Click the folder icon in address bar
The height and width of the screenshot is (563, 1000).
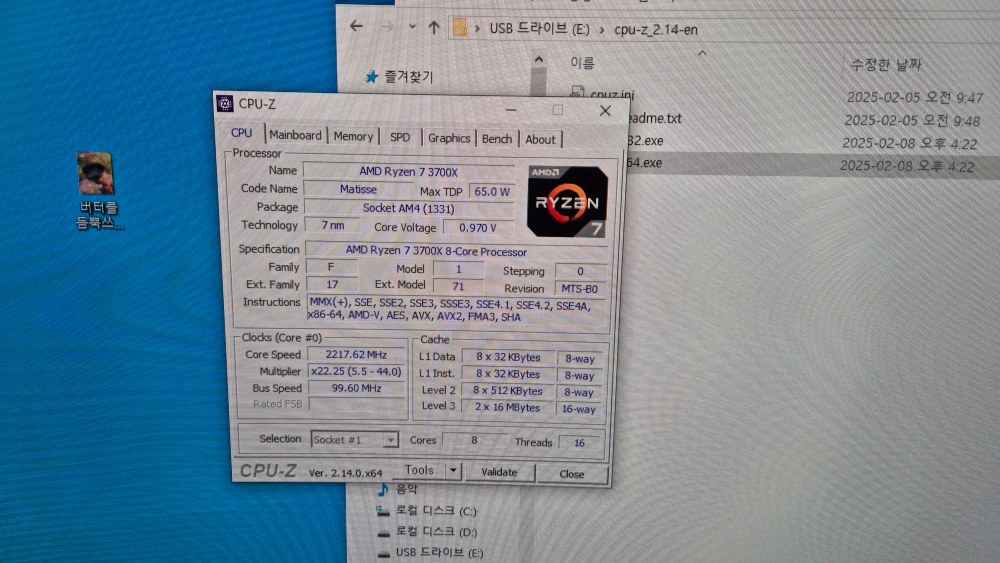[459, 27]
